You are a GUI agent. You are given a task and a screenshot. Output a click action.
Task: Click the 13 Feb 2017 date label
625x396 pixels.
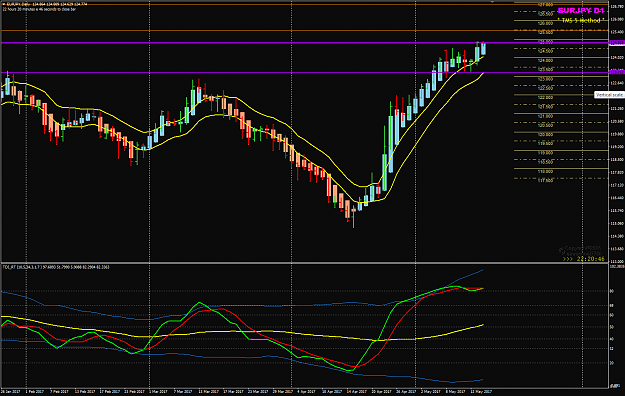click(85, 392)
